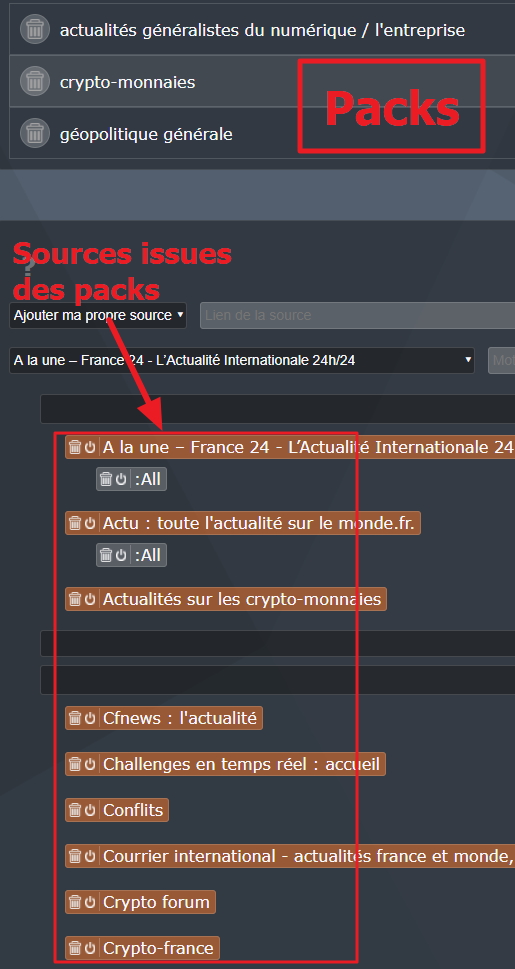
Task: Delete the crypto-monnaies pack with its trash icon
Action: pyautogui.click(x=35, y=82)
